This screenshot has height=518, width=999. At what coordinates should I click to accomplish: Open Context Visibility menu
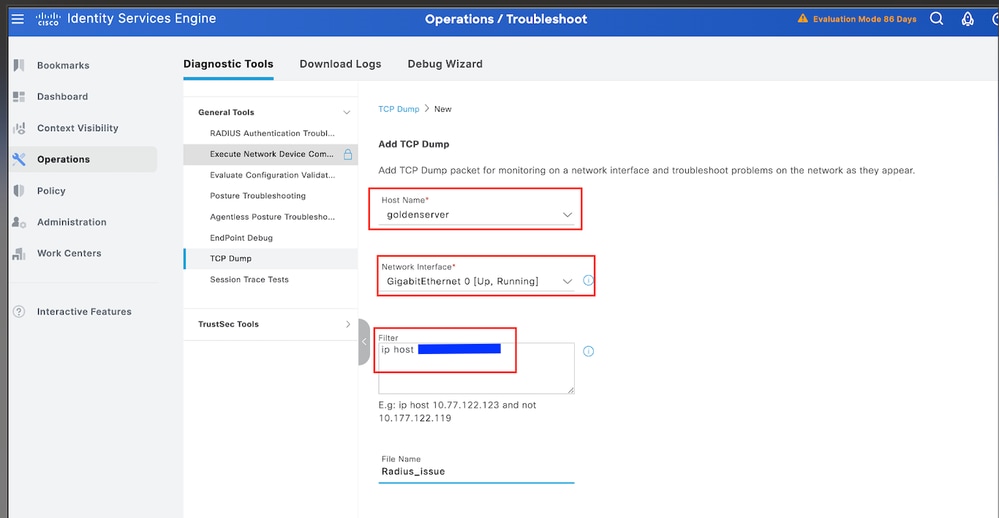(x=78, y=128)
